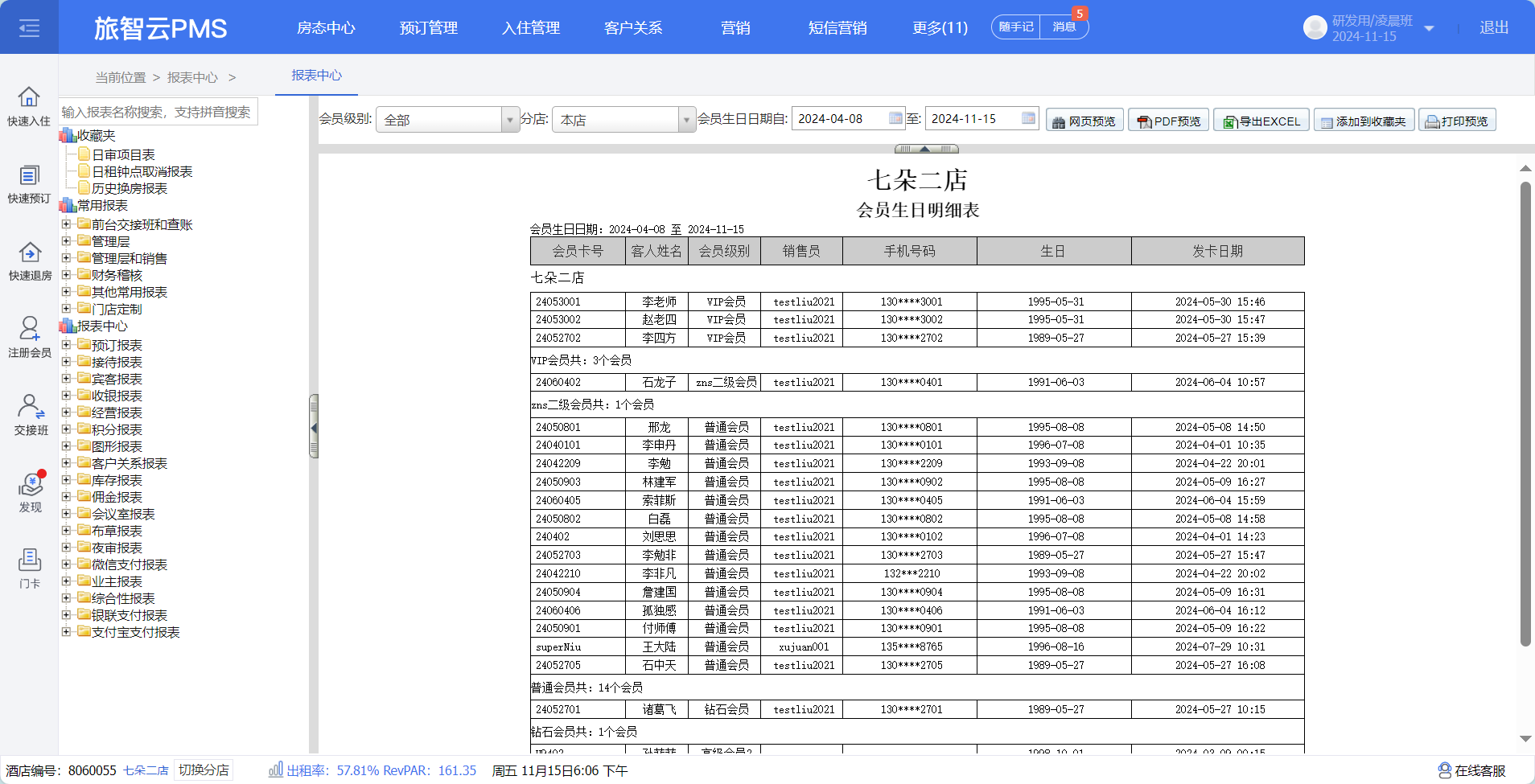
Task: Expand 支付宝支付报表 folder
Action: (x=67, y=632)
